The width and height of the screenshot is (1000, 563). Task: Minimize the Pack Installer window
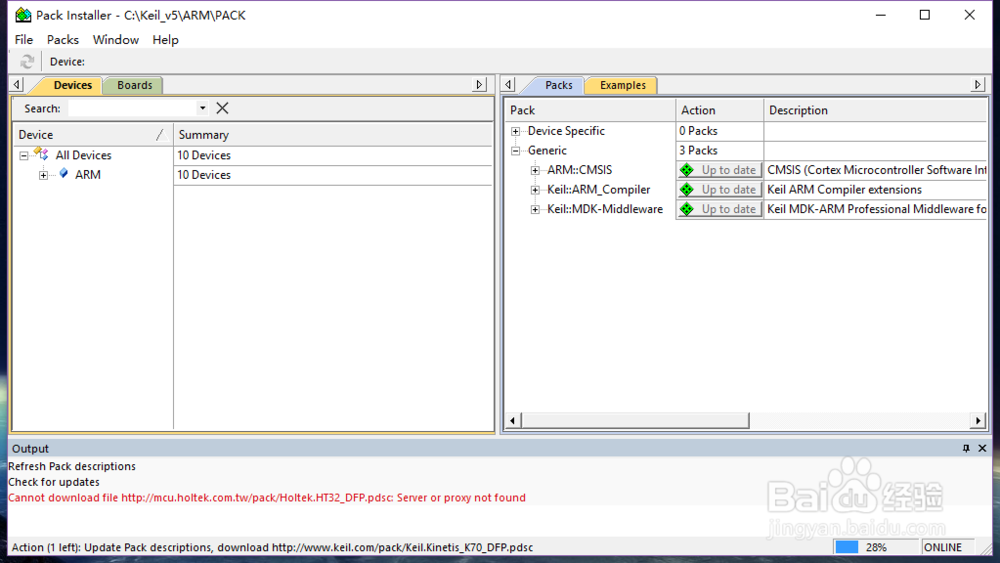tap(881, 15)
